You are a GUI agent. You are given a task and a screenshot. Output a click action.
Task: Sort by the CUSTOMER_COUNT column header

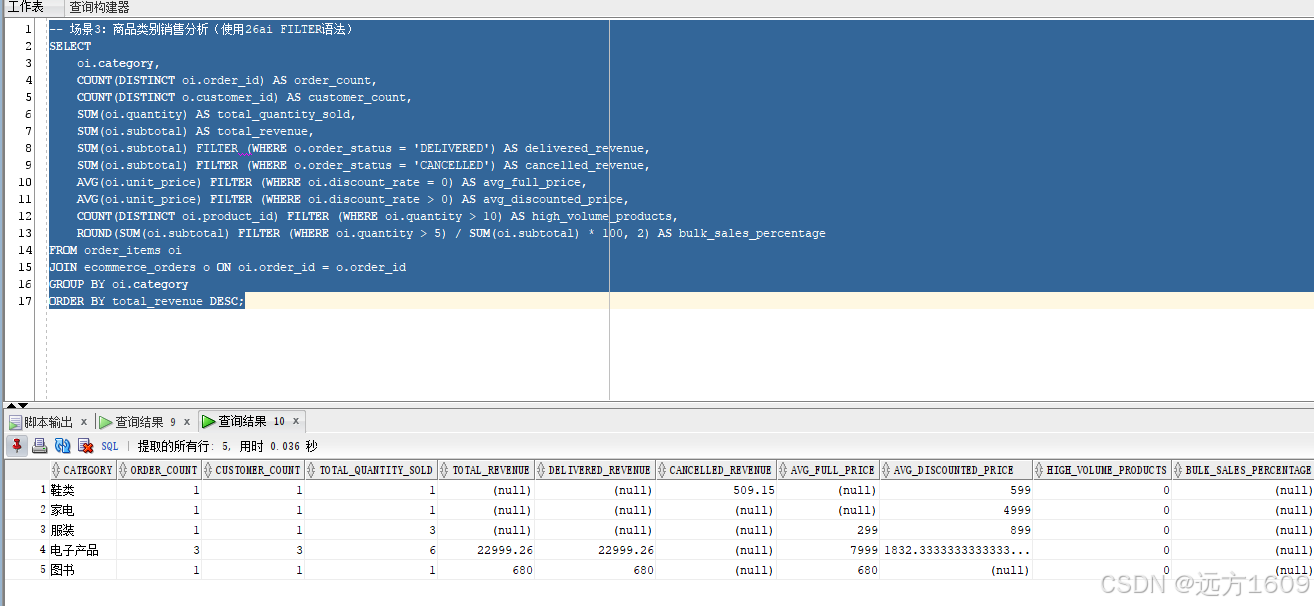[x=253, y=470]
